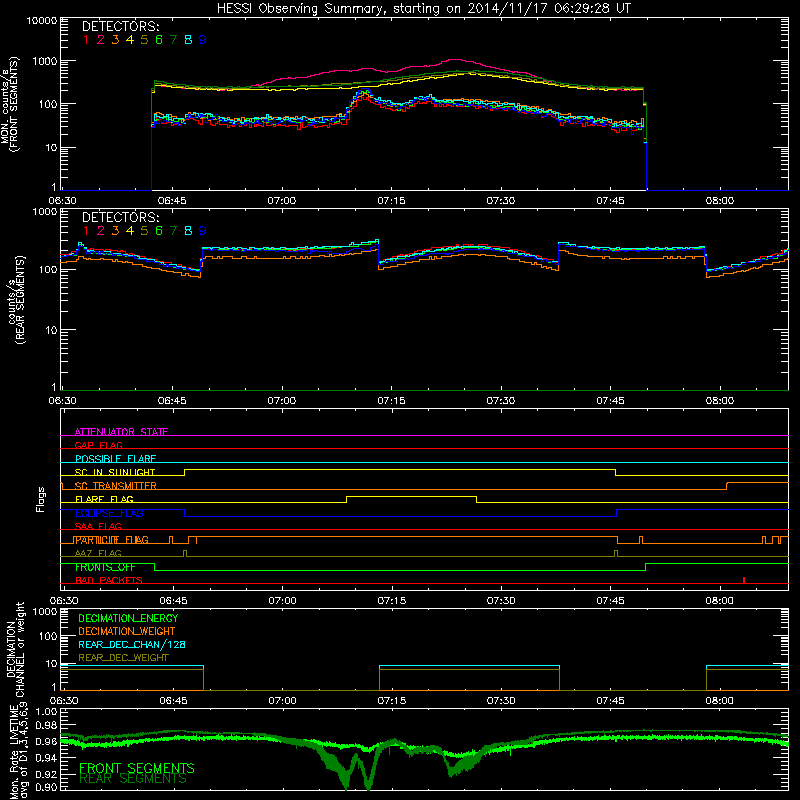The image size is (800, 800).
Task: Click dark green detector 7 in front segments legend
Action: tap(173, 40)
